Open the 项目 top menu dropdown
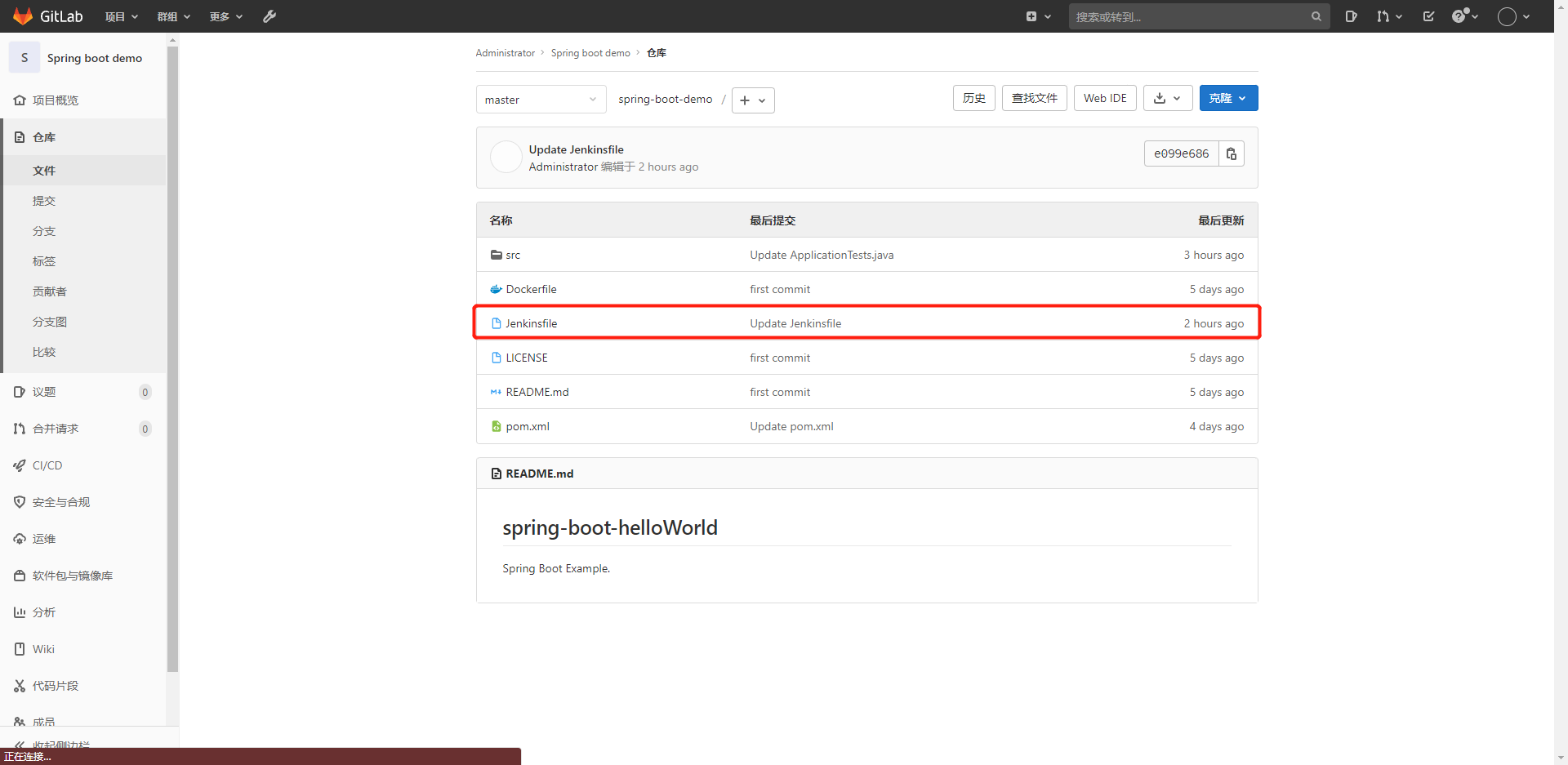The image size is (1568, 765). [122, 16]
